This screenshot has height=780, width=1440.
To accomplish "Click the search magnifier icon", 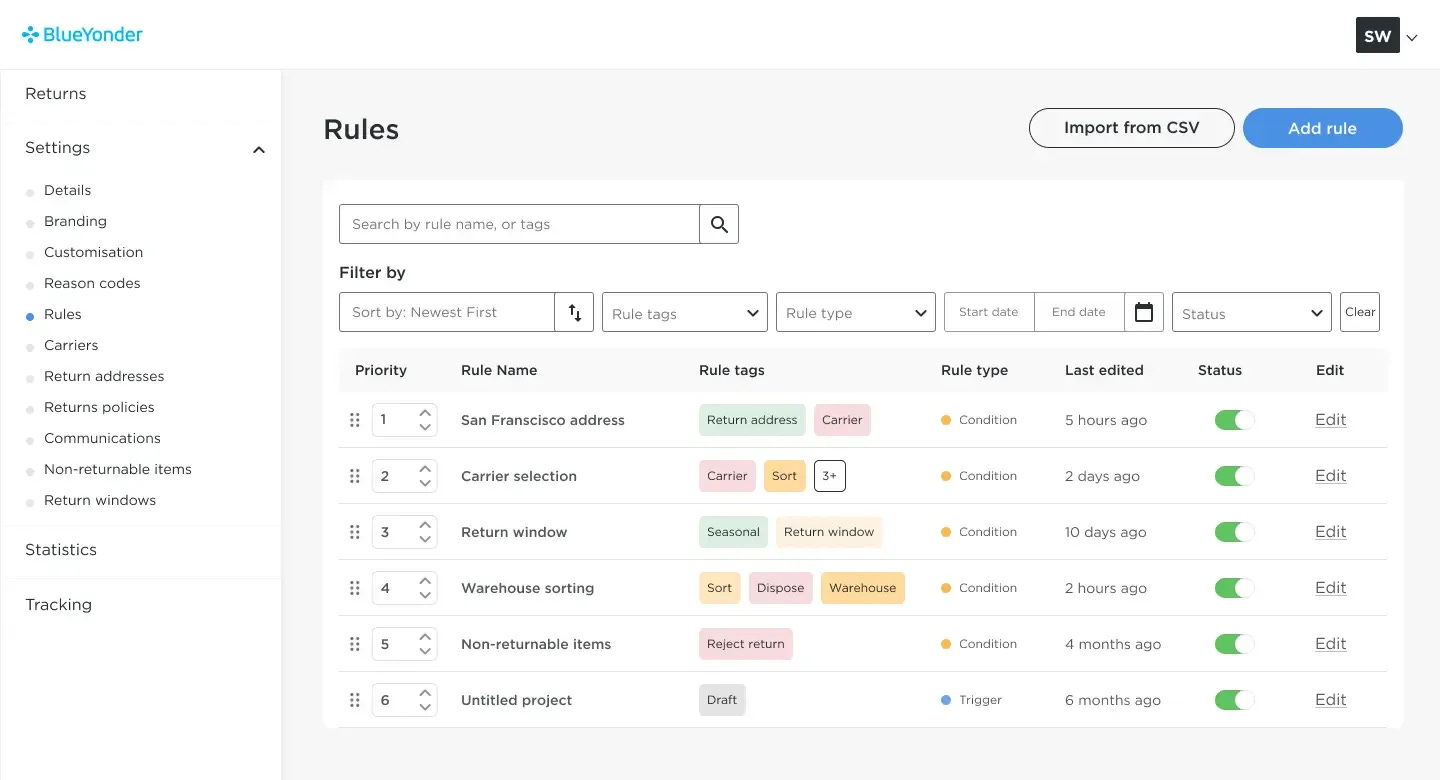I will click(x=719, y=224).
